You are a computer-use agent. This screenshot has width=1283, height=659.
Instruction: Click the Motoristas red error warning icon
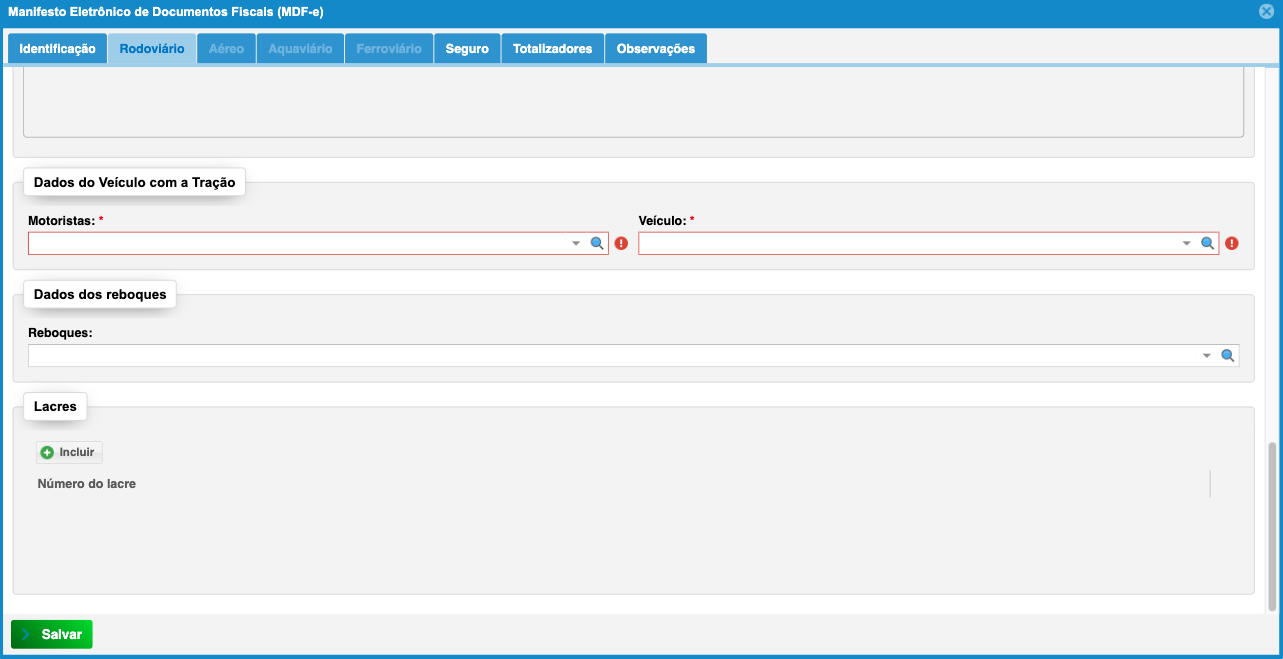click(621, 243)
